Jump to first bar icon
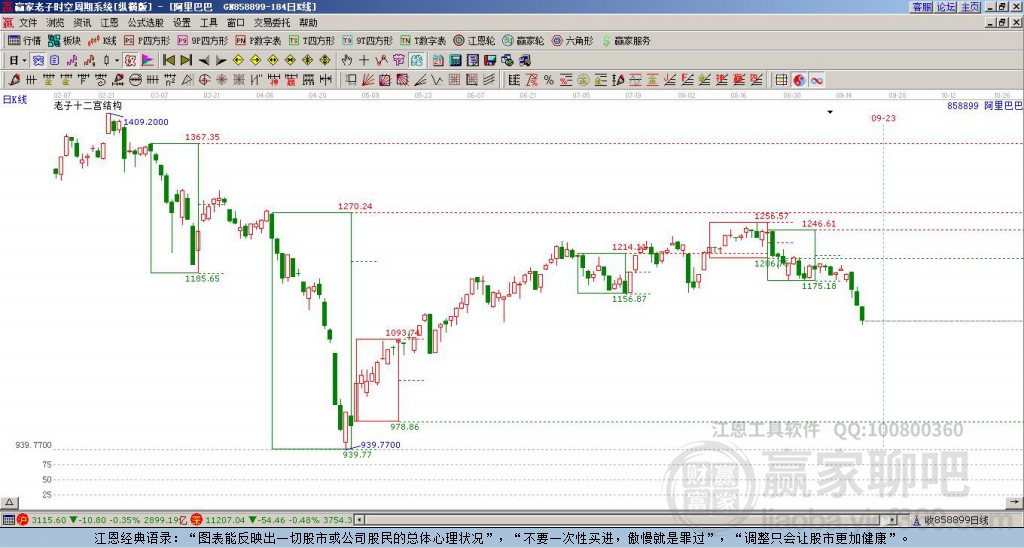This screenshot has width=1024, height=548. 168,61
